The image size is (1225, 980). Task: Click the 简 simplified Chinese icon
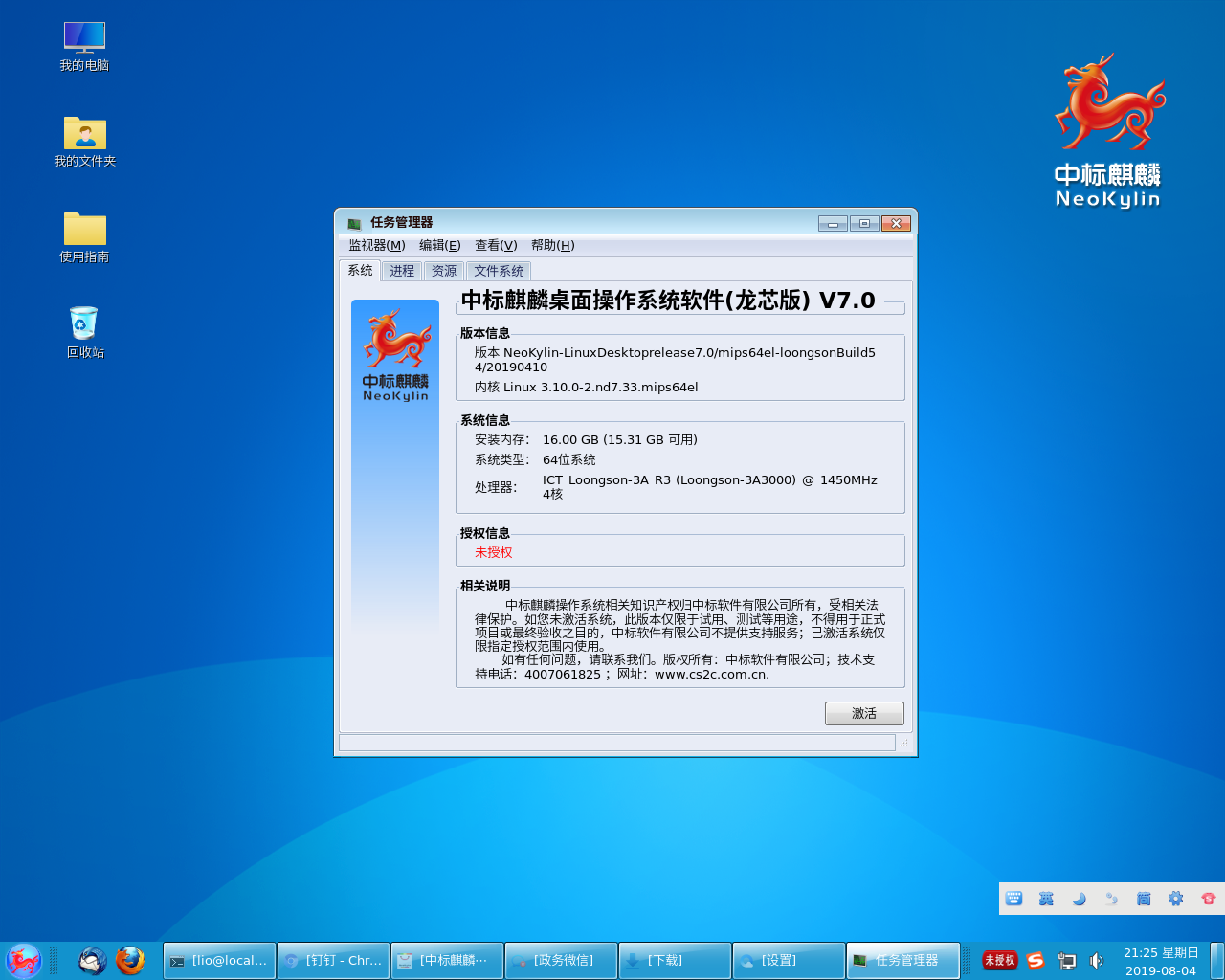click(x=1144, y=899)
